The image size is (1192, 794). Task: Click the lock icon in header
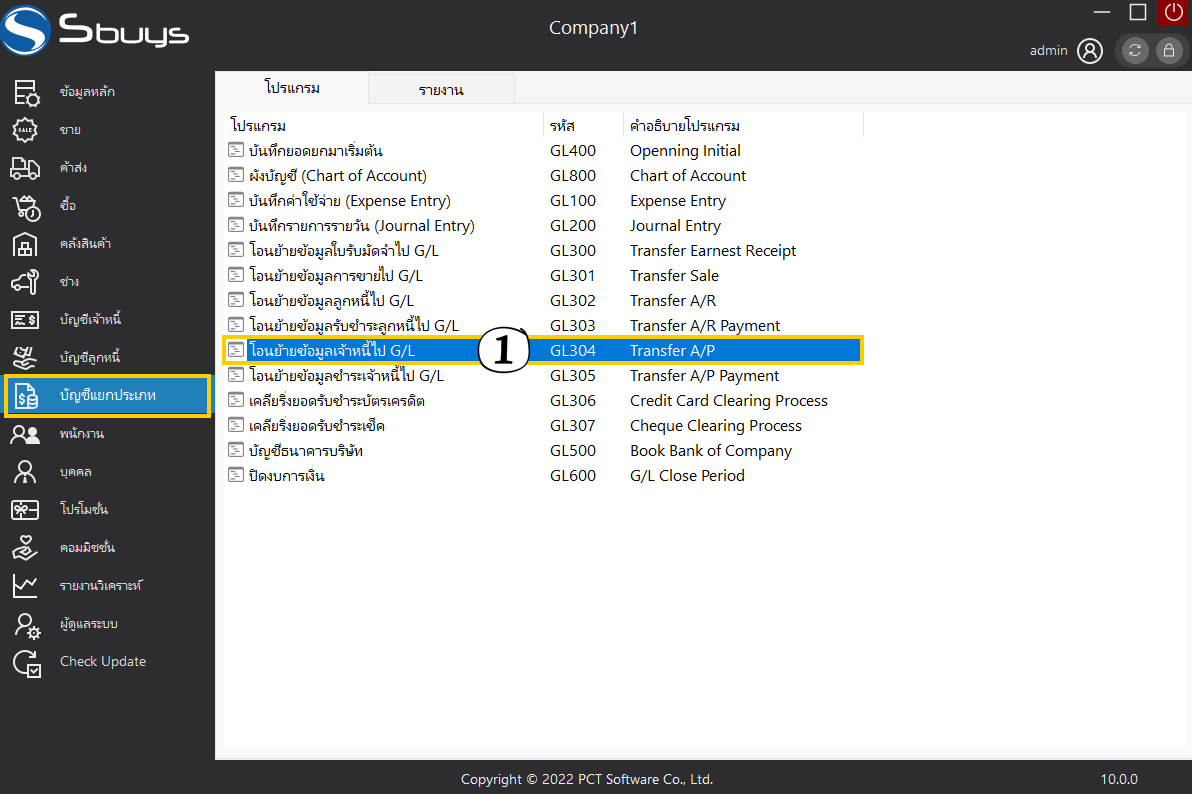[1168, 51]
